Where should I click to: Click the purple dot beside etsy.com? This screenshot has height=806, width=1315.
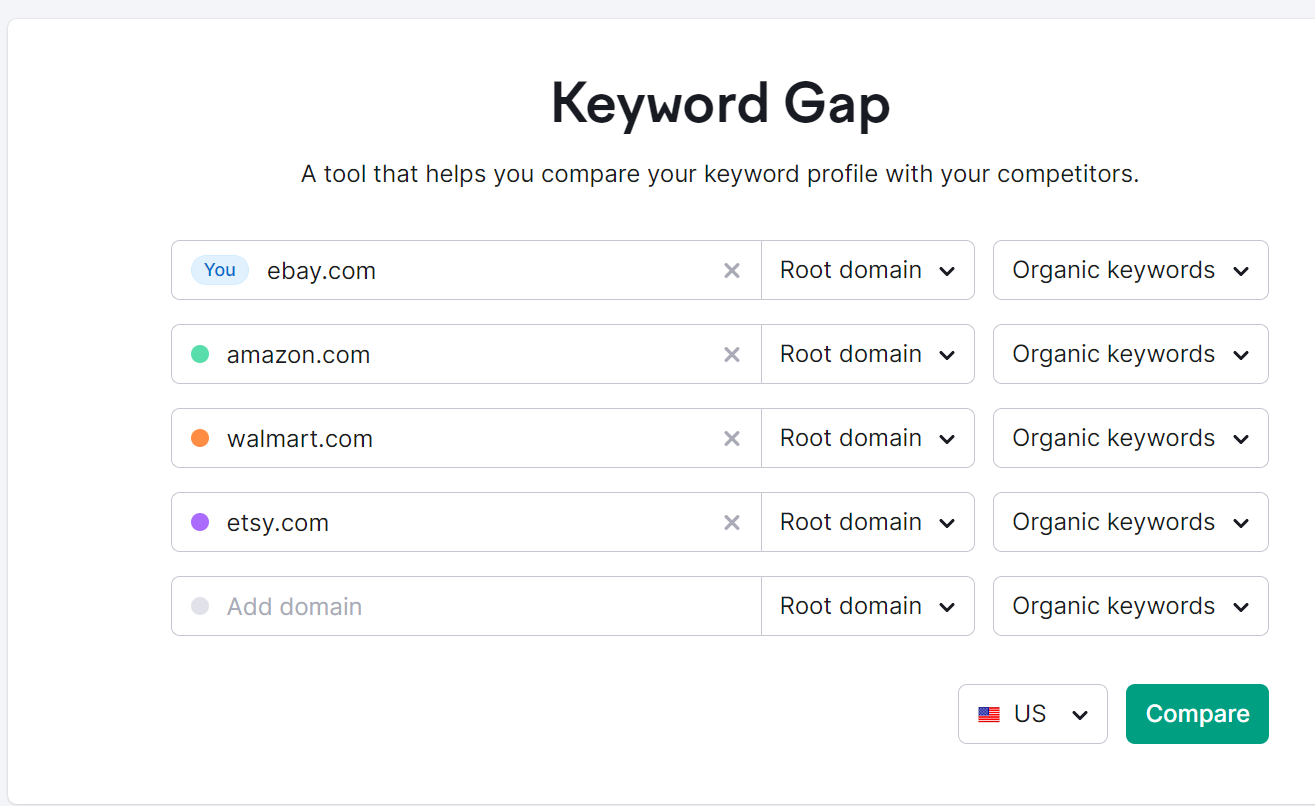tap(200, 522)
